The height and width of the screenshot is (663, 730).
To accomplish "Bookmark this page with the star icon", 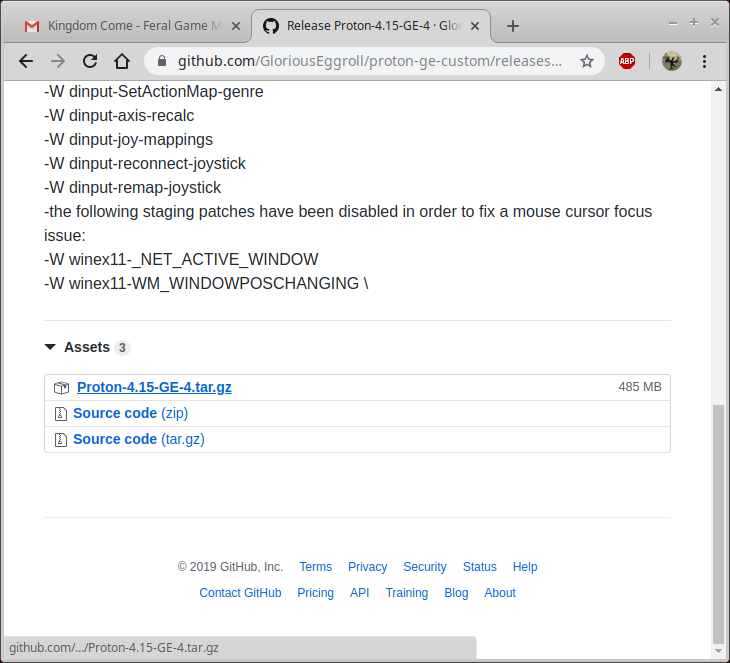I will pos(587,61).
